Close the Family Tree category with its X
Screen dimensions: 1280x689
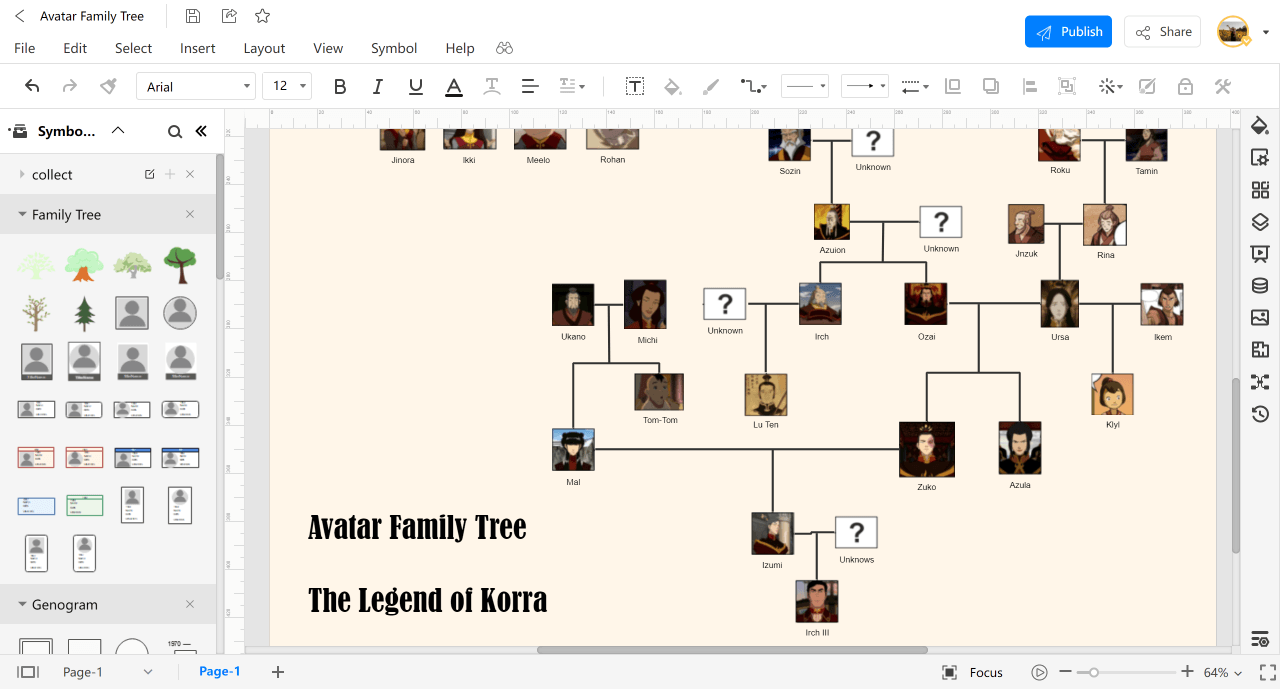click(190, 214)
